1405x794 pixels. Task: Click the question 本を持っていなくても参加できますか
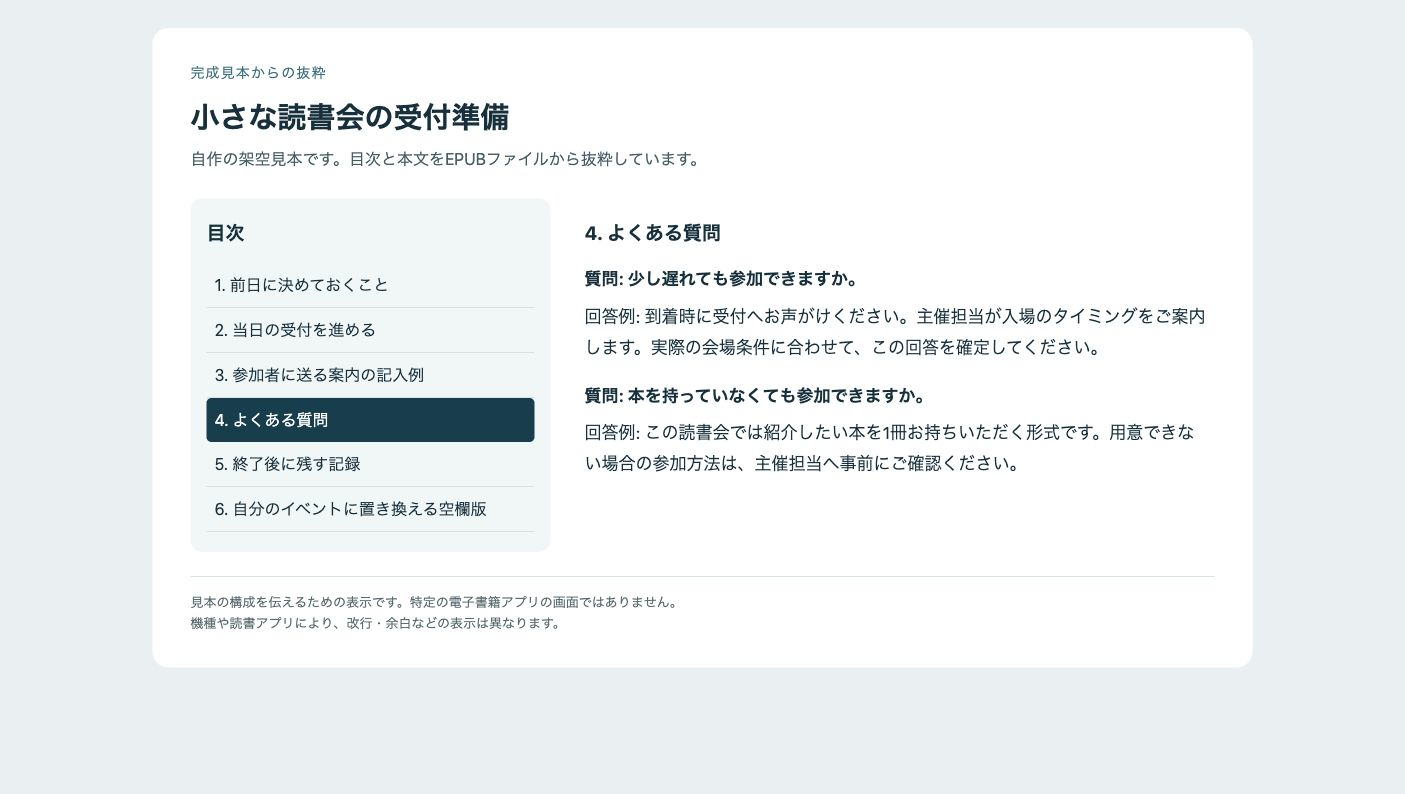click(756, 395)
